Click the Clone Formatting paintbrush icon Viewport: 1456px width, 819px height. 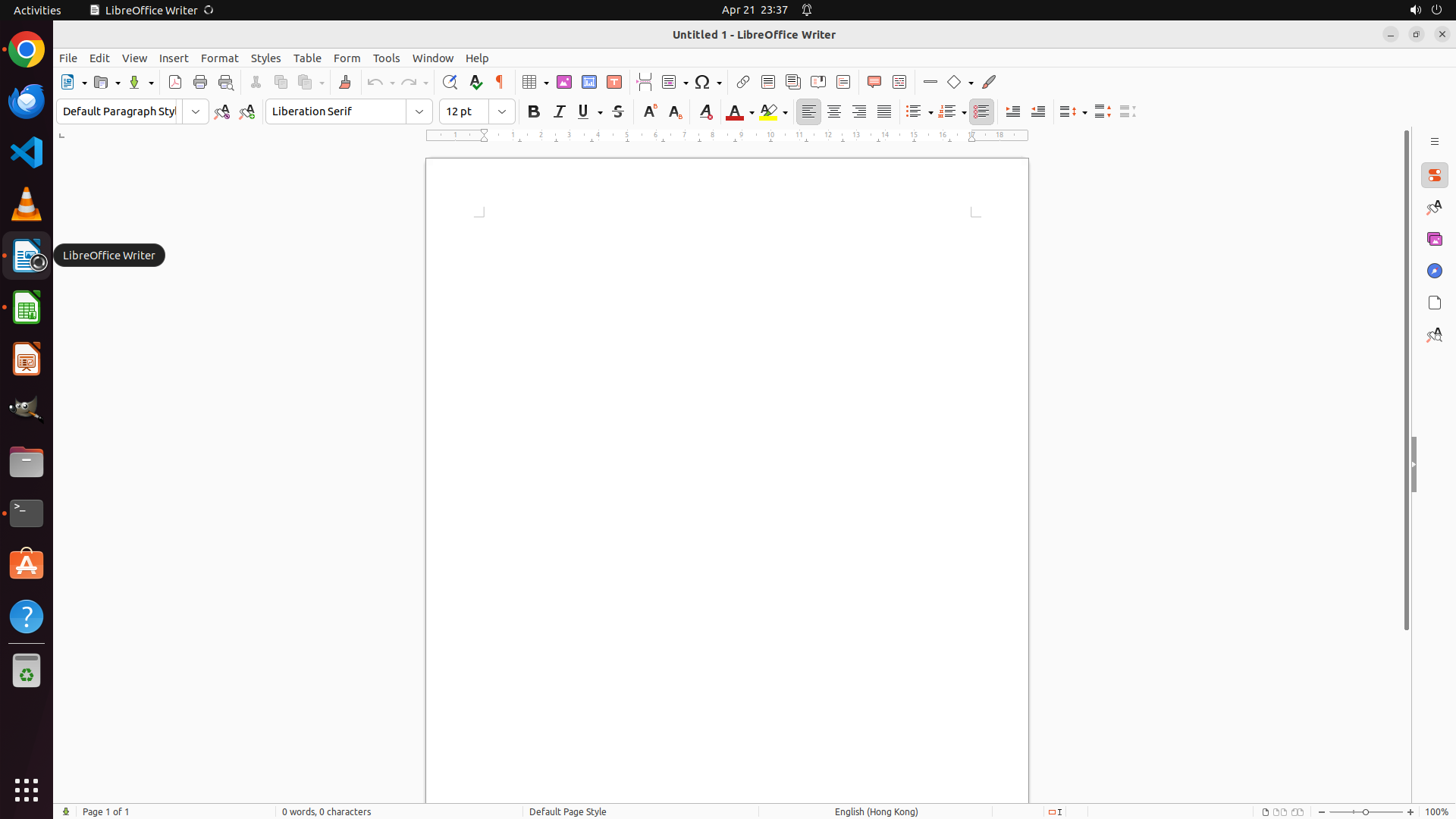(x=345, y=82)
